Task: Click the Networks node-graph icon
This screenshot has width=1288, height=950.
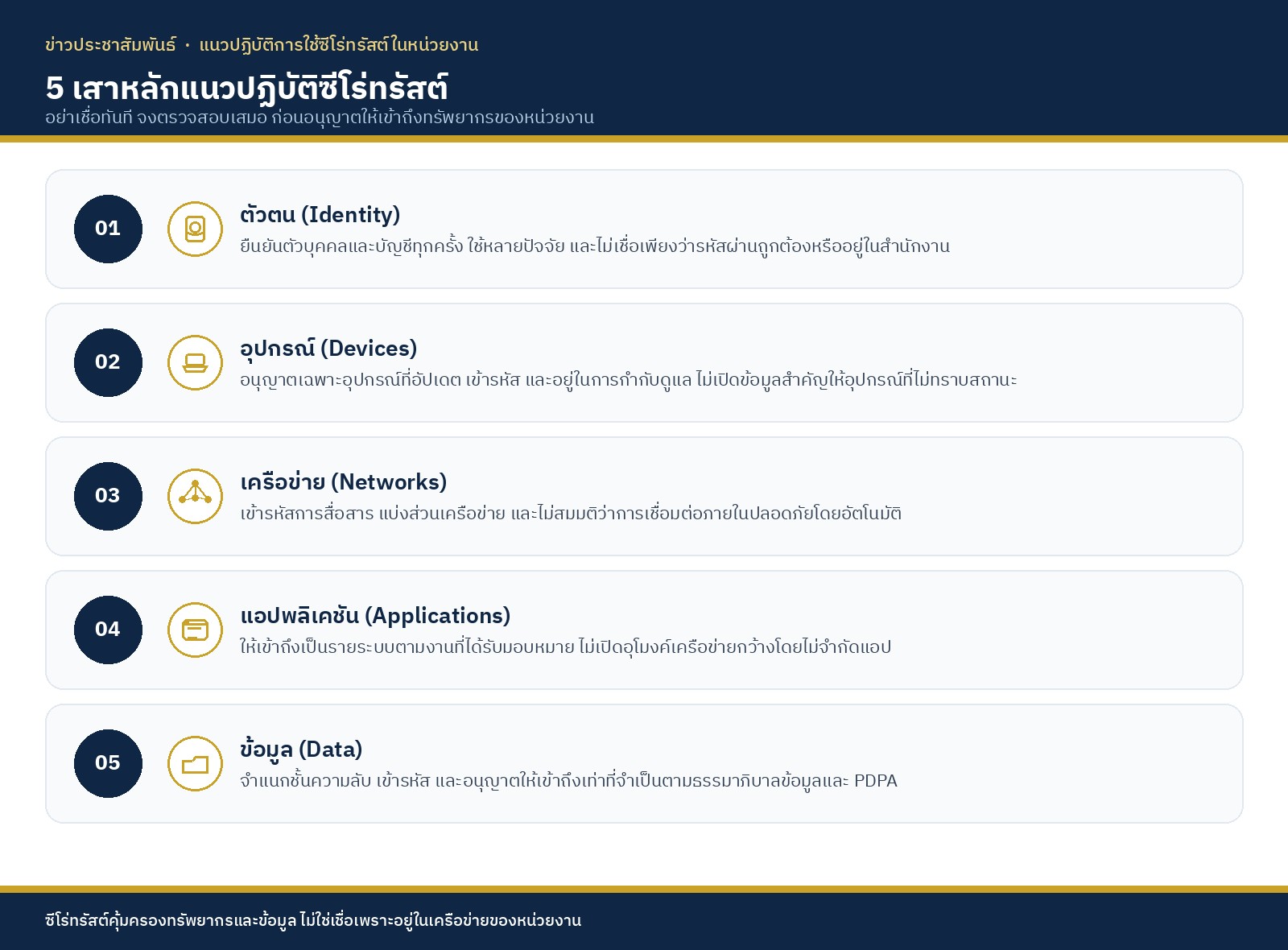Action: pyautogui.click(x=195, y=496)
